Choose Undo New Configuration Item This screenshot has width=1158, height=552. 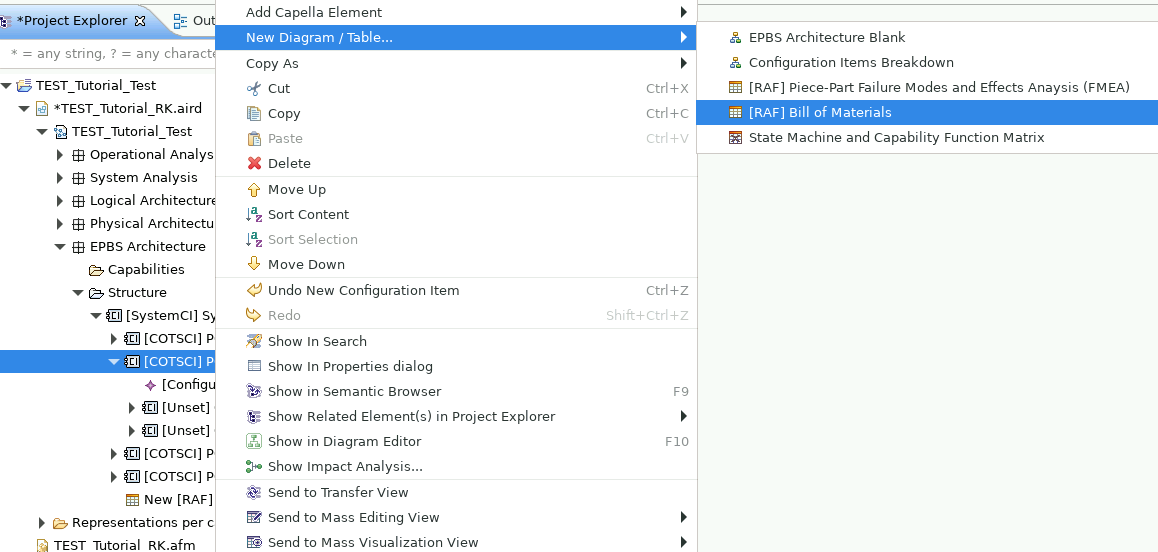pyautogui.click(x=456, y=290)
